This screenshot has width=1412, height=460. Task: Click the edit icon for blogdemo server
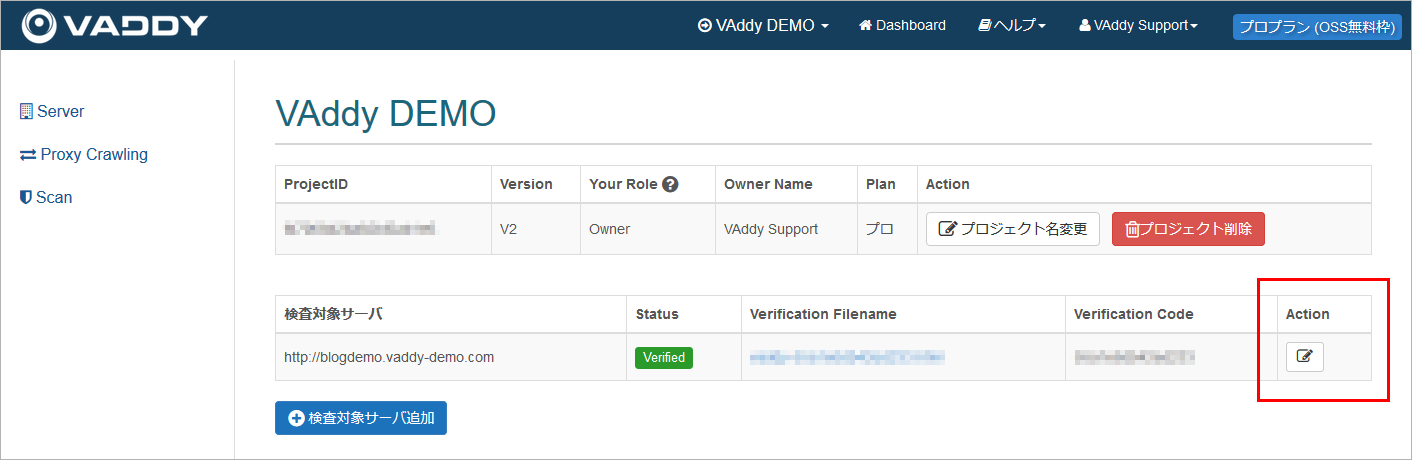(x=1304, y=356)
